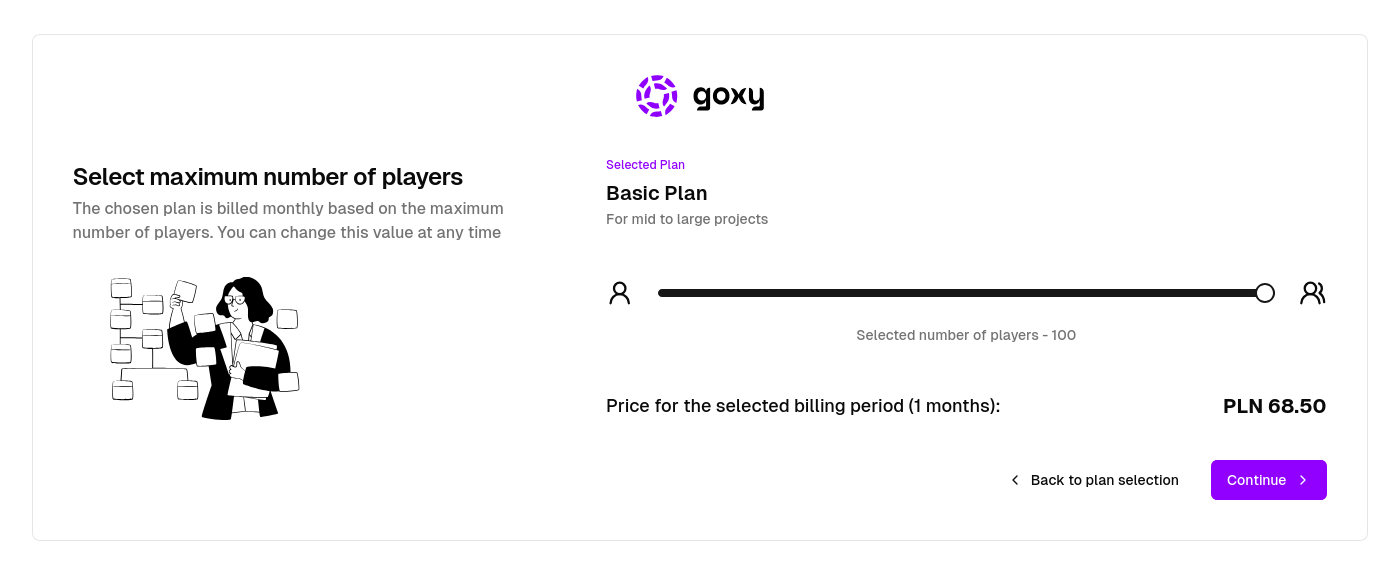Click the Continue button

tap(1268, 480)
